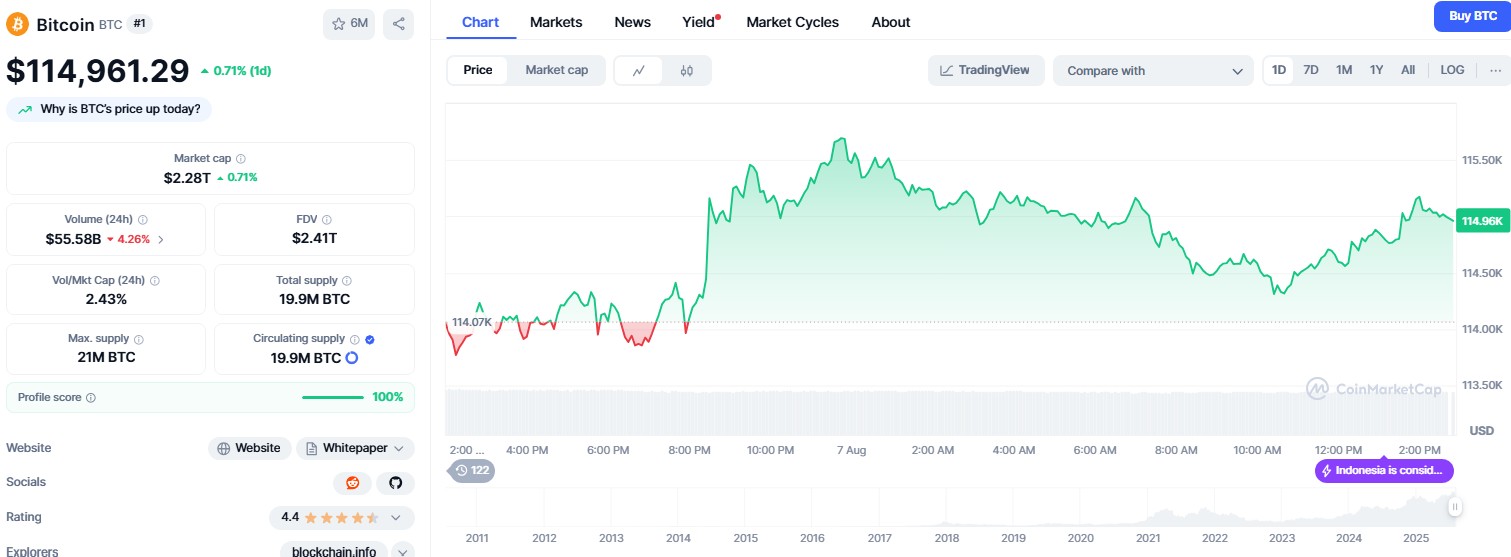Toggle chart to Market cap view
The width and height of the screenshot is (1511, 557).
click(556, 70)
